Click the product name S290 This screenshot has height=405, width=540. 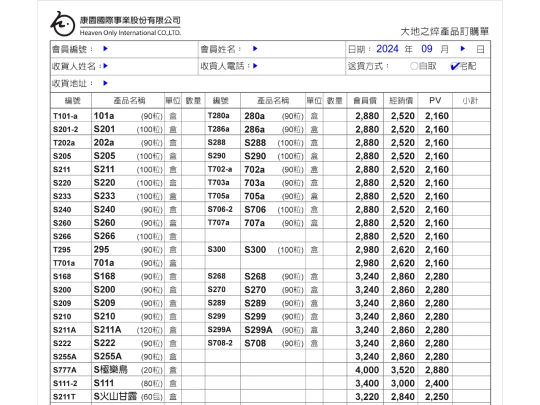[255, 156]
